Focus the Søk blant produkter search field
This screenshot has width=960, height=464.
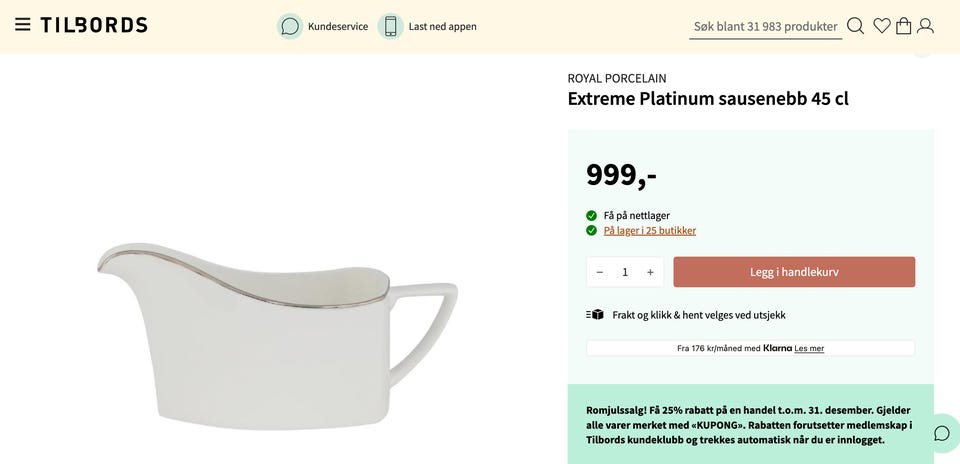tap(765, 27)
